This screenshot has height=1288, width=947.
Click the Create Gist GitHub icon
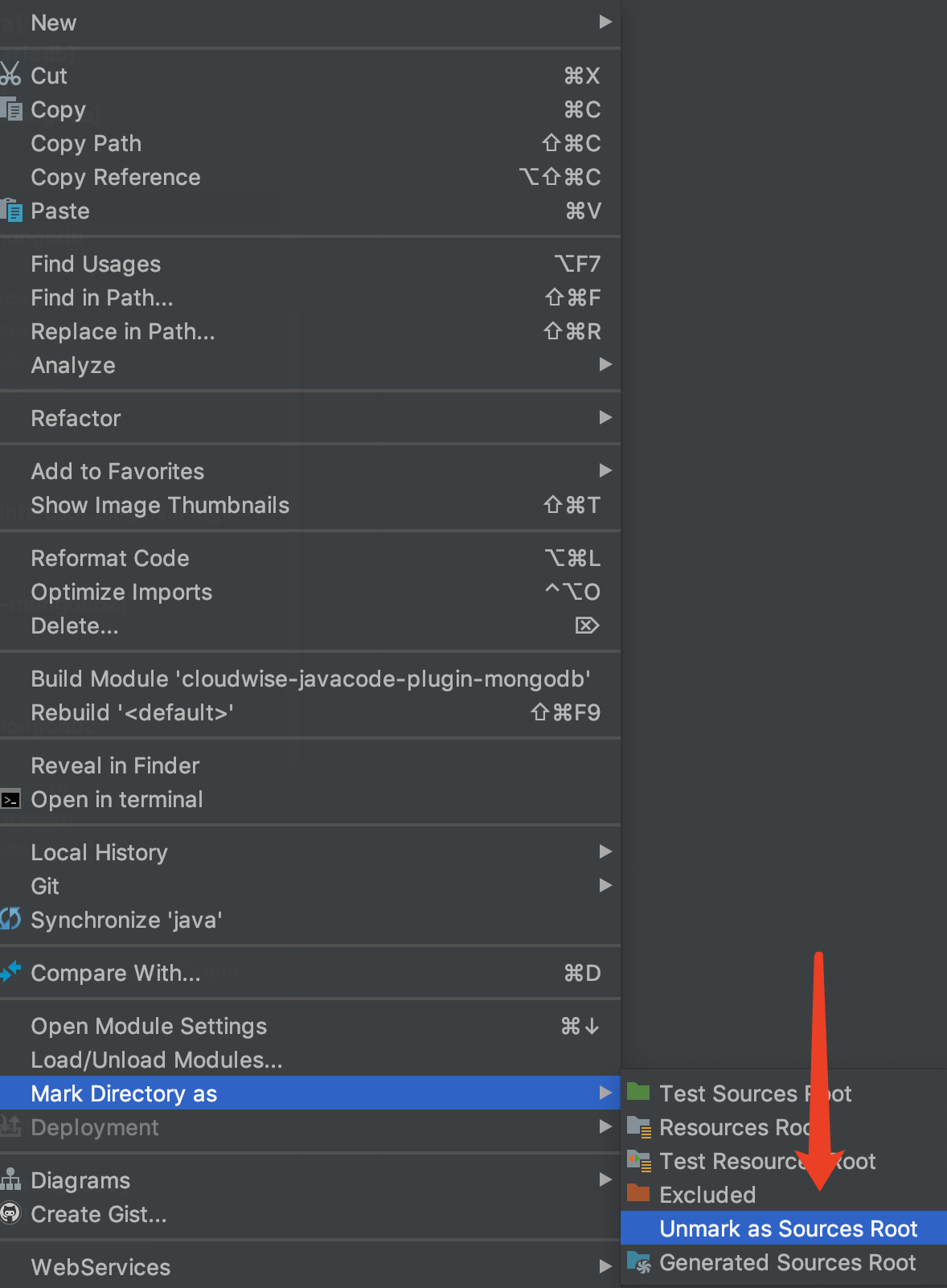(10, 1213)
